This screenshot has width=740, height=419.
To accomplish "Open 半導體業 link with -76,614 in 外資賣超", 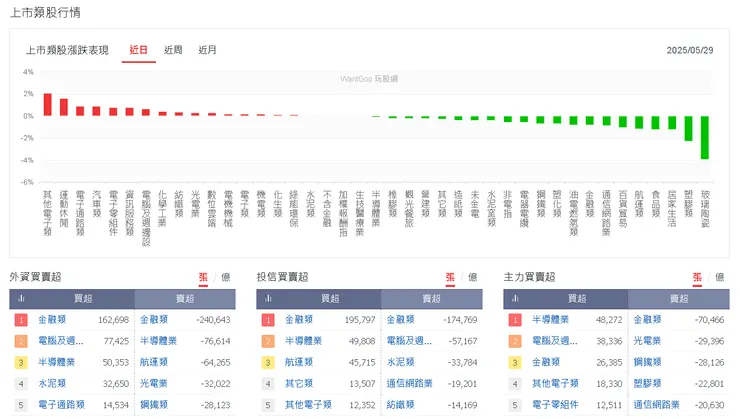I will point(159,341).
